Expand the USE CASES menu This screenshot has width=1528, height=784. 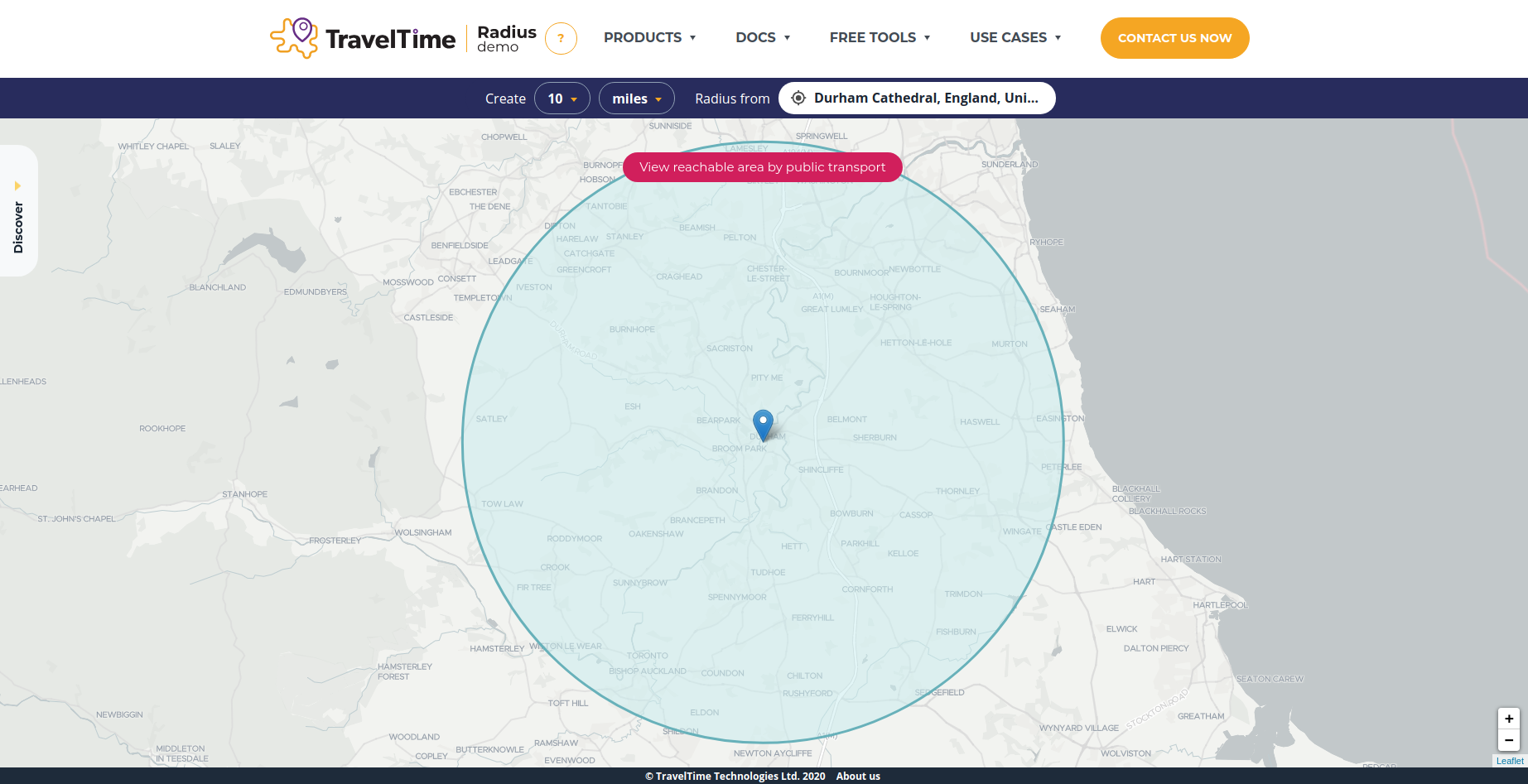[x=1015, y=37]
